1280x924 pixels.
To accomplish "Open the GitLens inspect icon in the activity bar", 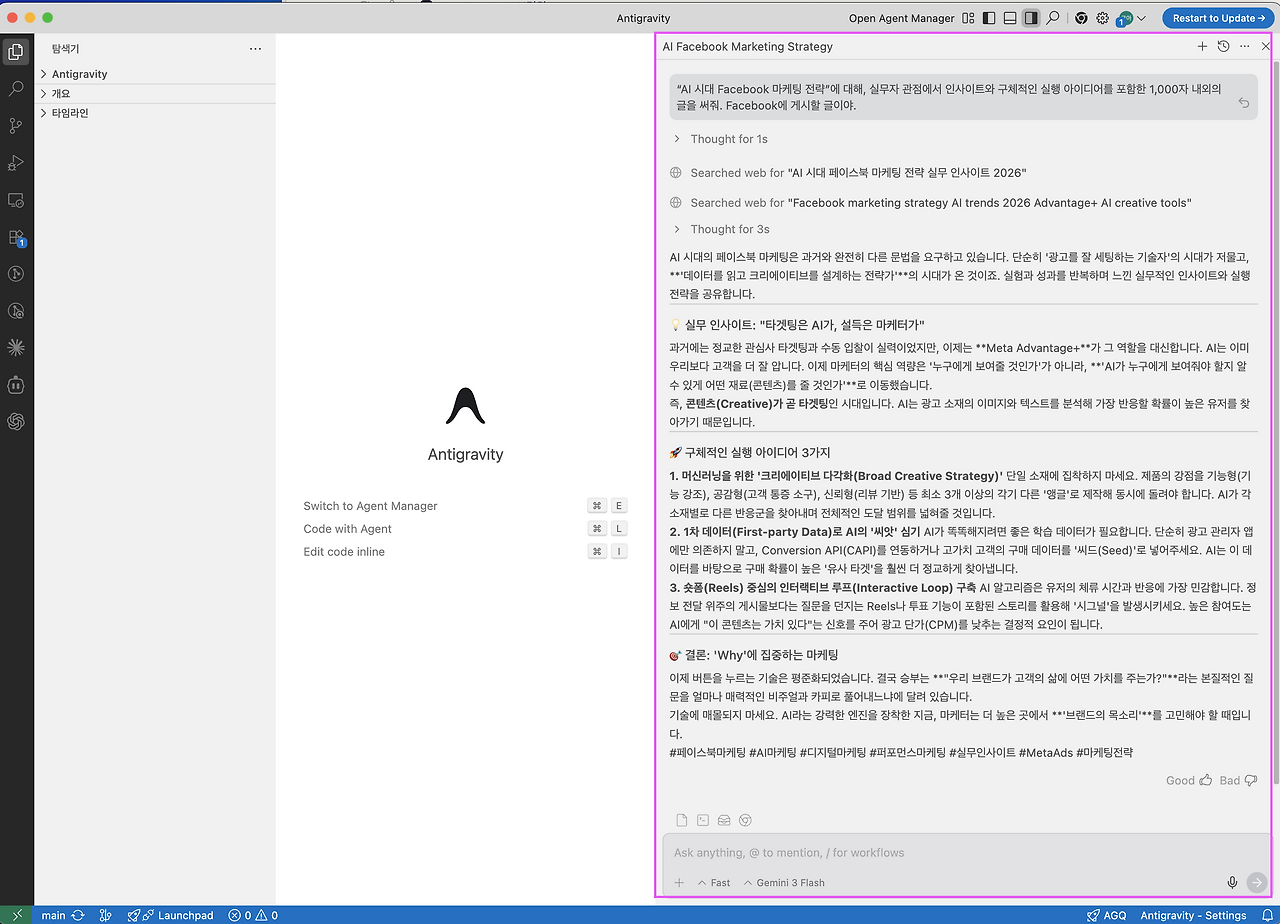I will coord(16,310).
